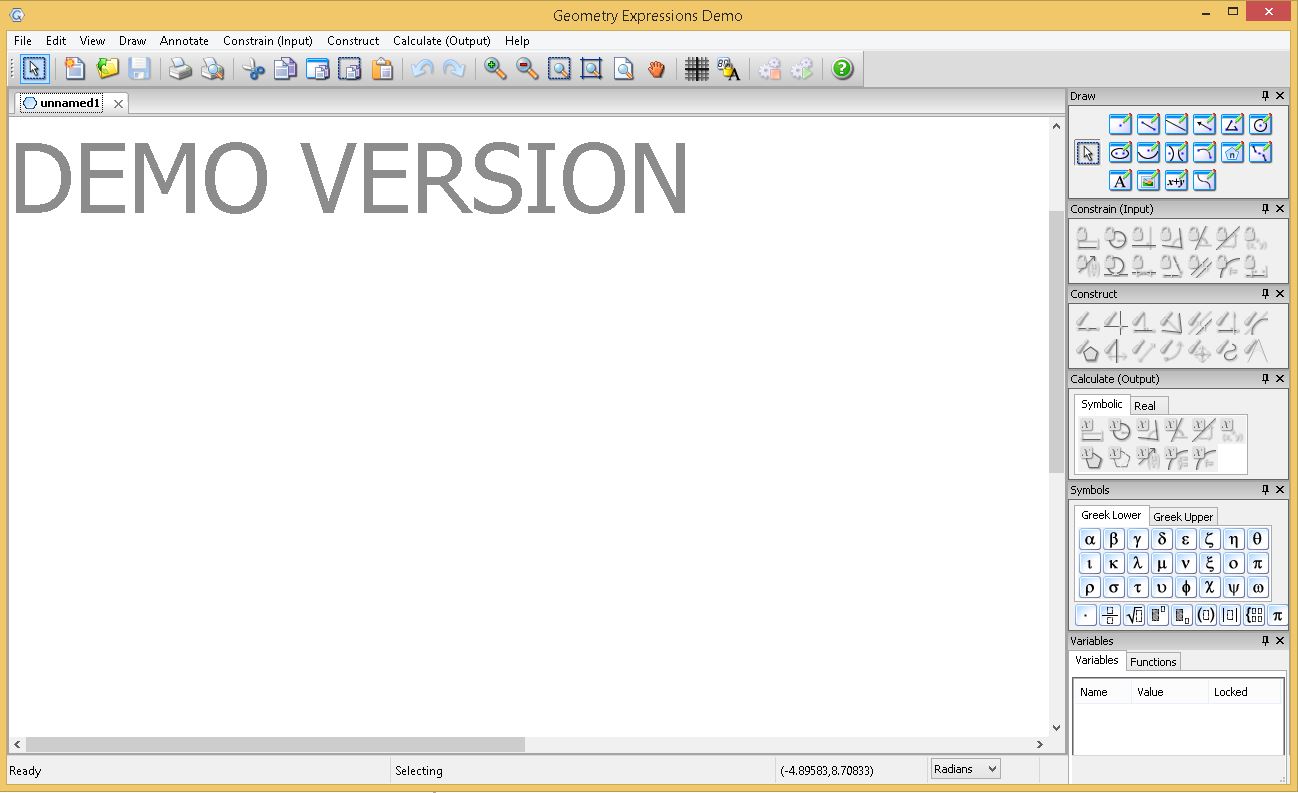Choose the Draw Ellipse tool

pyautogui.click(x=1120, y=152)
